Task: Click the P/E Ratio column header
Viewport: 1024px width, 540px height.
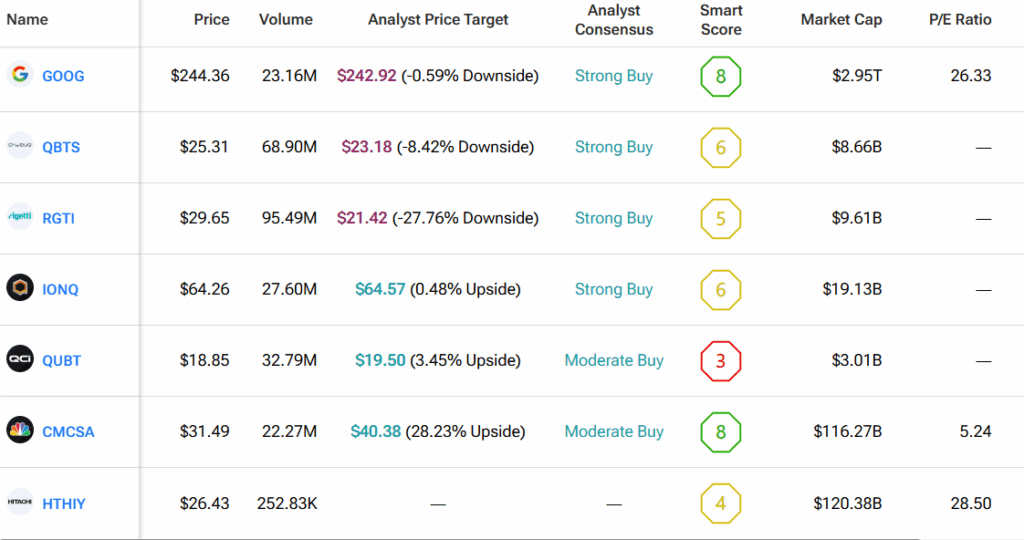Action: coord(960,20)
